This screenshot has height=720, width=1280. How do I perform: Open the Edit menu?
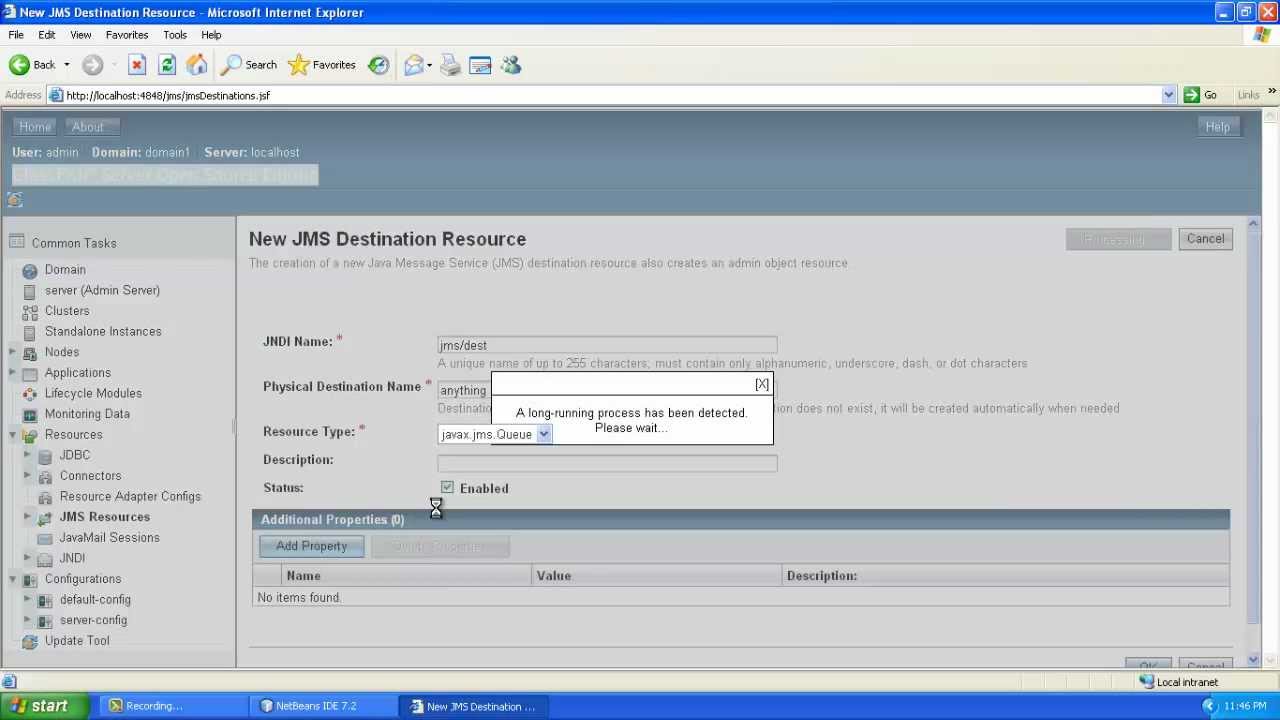pyautogui.click(x=47, y=35)
